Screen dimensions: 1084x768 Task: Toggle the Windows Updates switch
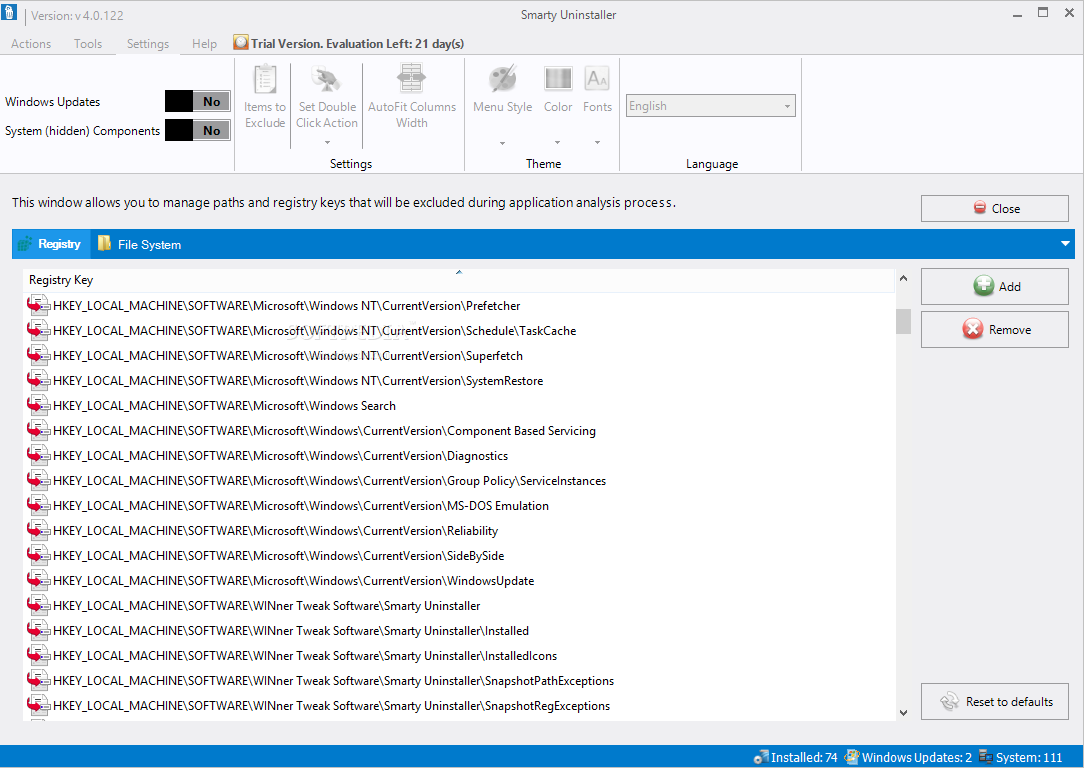[x=198, y=101]
